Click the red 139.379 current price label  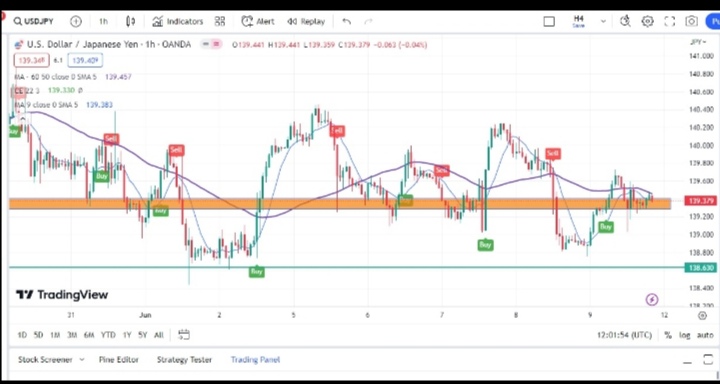pos(701,200)
